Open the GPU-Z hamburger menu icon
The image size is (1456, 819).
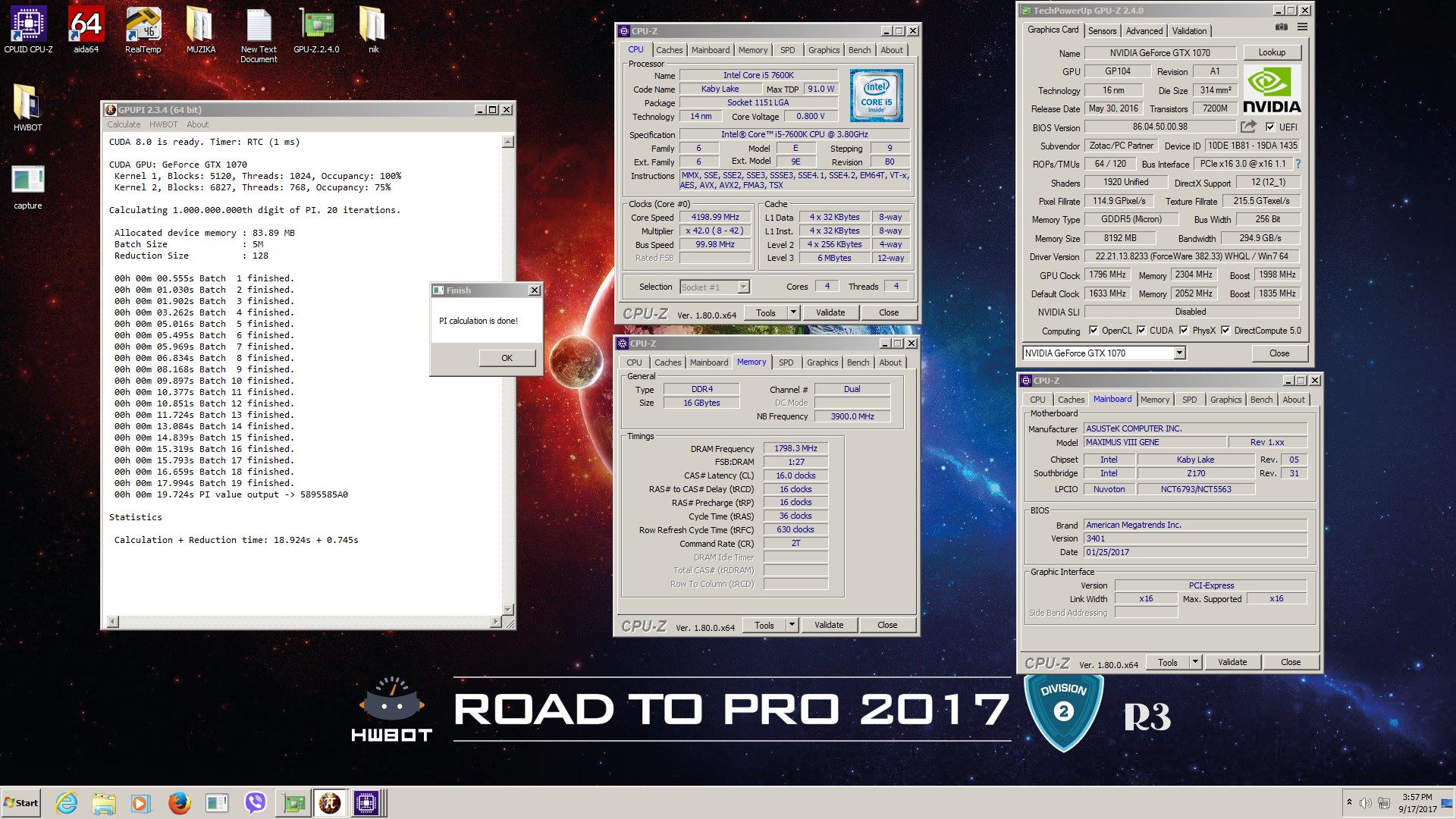pos(1302,27)
